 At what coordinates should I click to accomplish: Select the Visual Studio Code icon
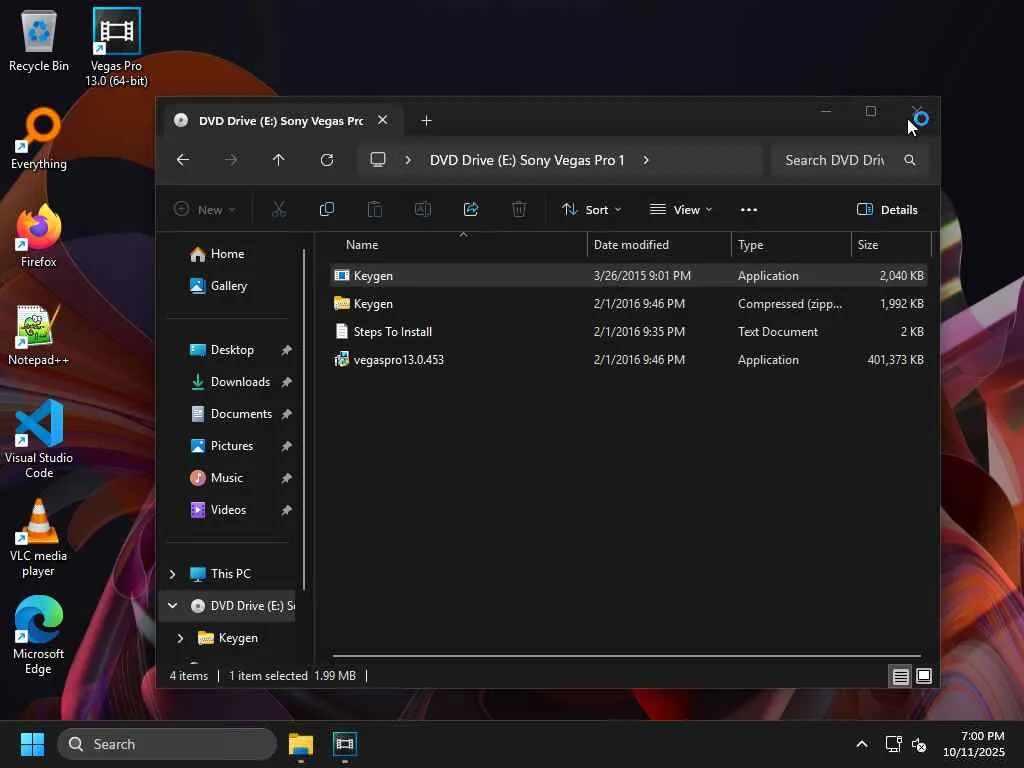pyautogui.click(x=39, y=439)
